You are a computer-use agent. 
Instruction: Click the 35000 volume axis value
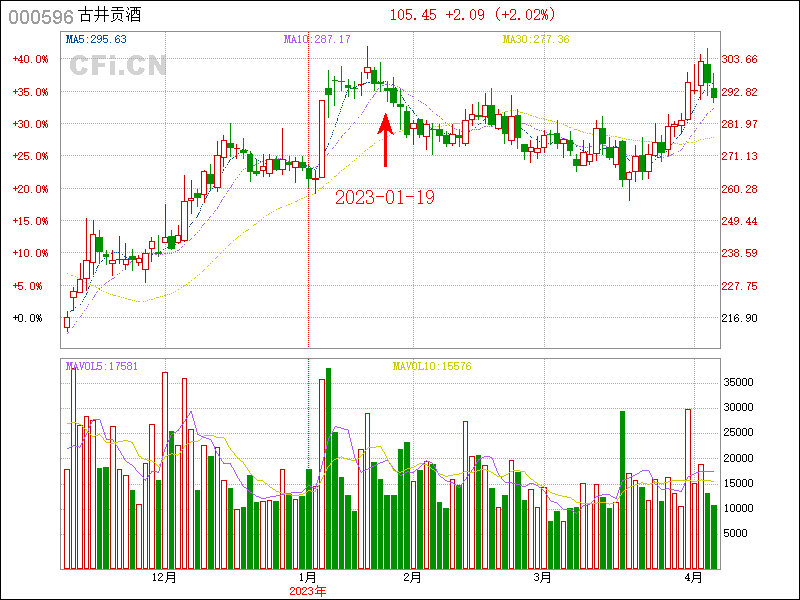739,383
